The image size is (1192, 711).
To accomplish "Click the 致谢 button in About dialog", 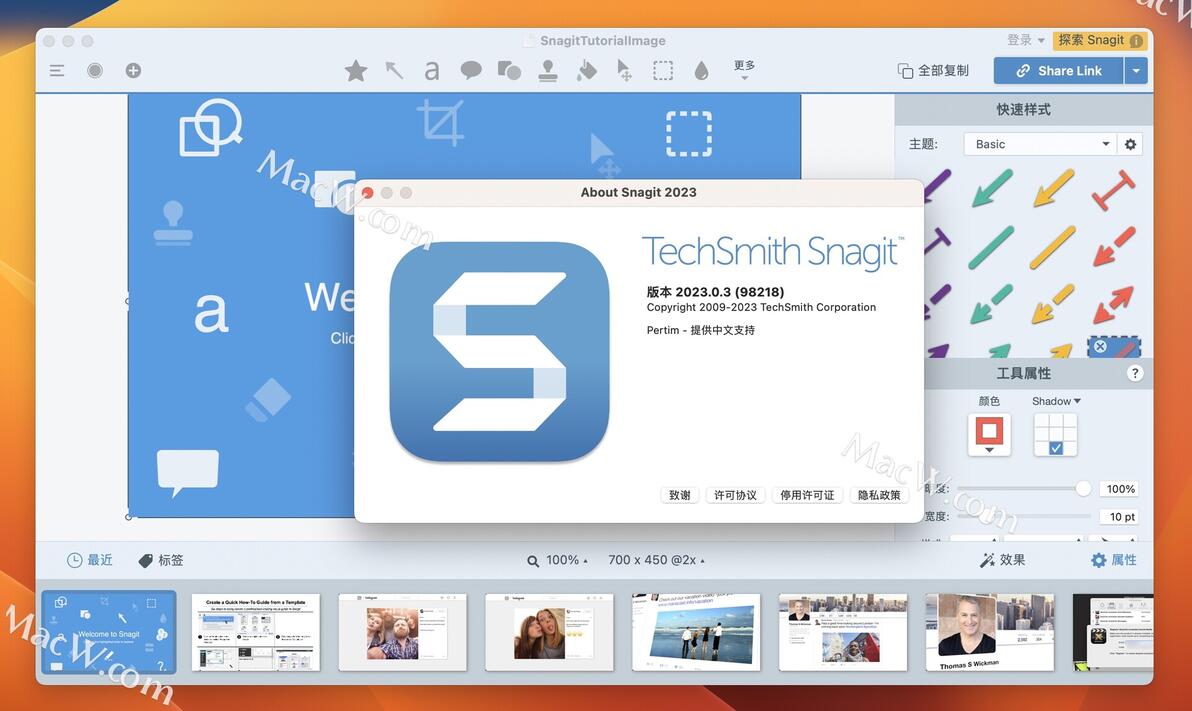I will click(680, 495).
